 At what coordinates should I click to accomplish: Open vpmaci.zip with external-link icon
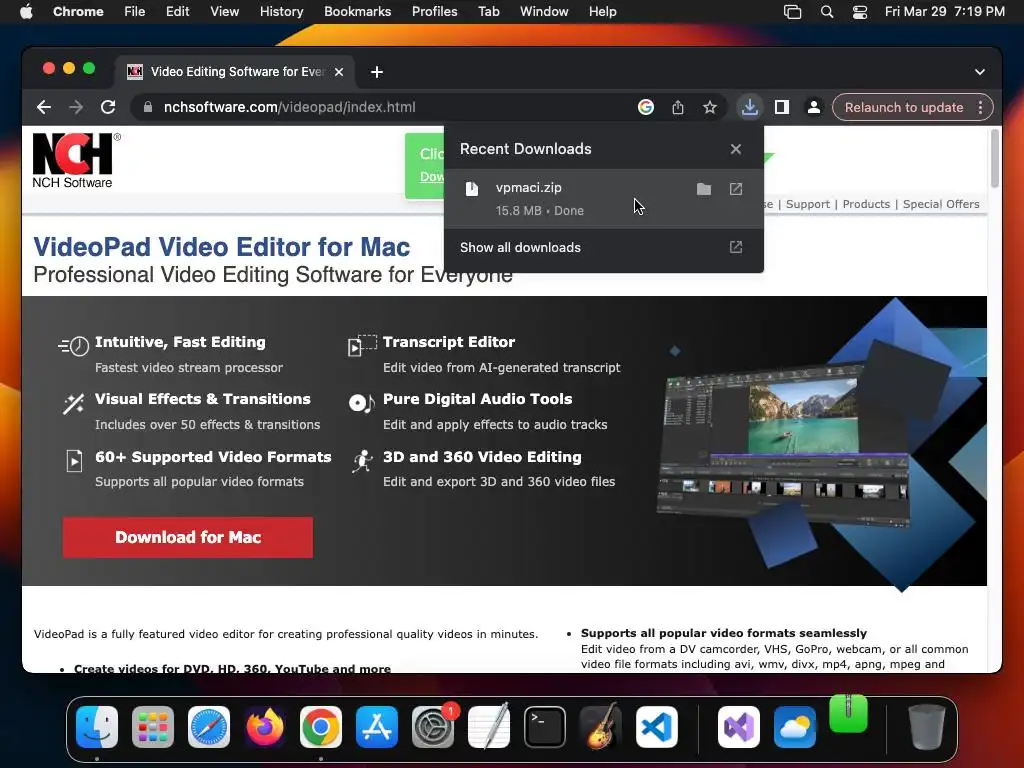pos(736,189)
